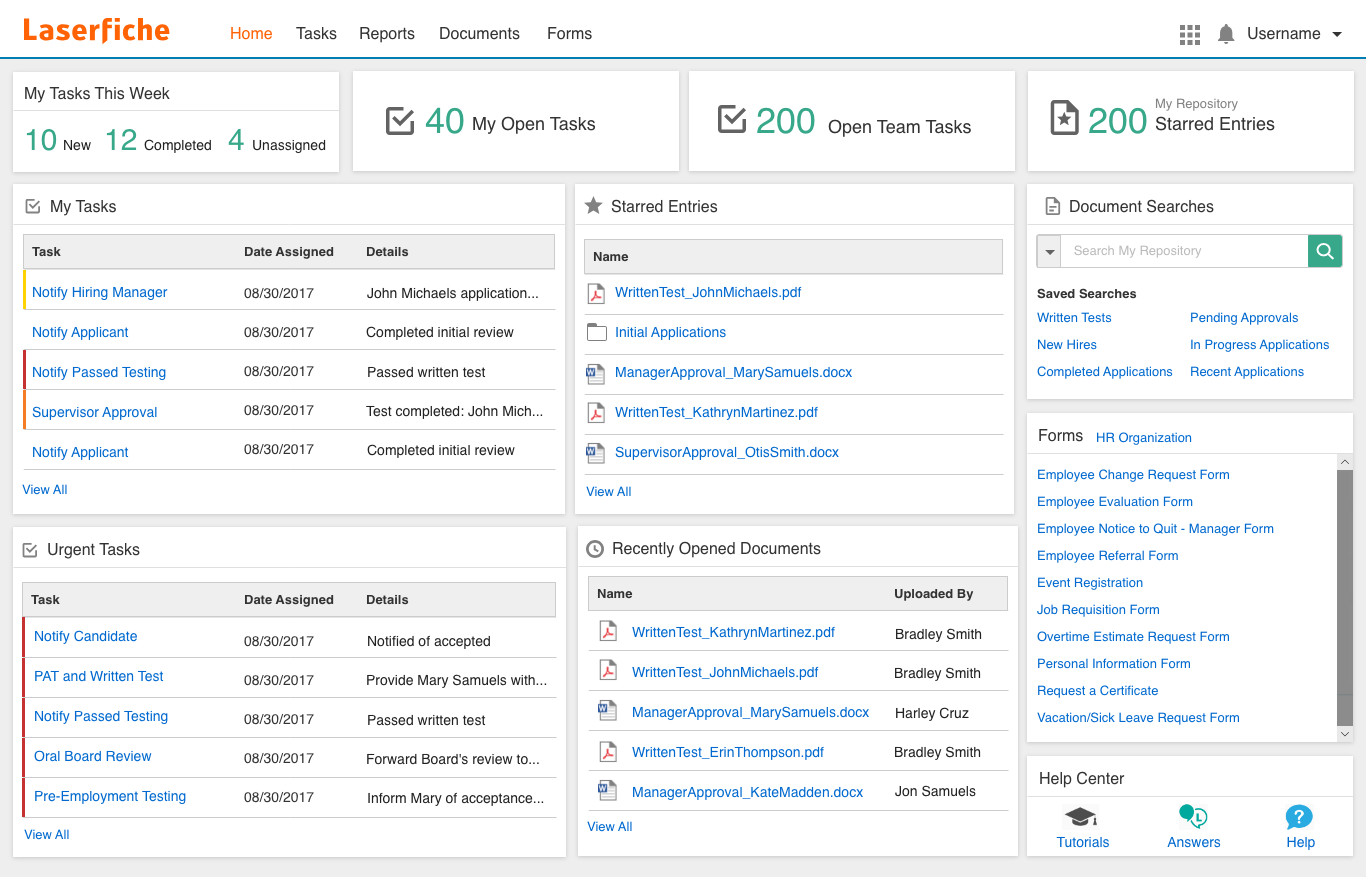The height and width of the screenshot is (877, 1366).
Task: Open the search scope dropdown beside the search field
Action: (x=1048, y=250)
